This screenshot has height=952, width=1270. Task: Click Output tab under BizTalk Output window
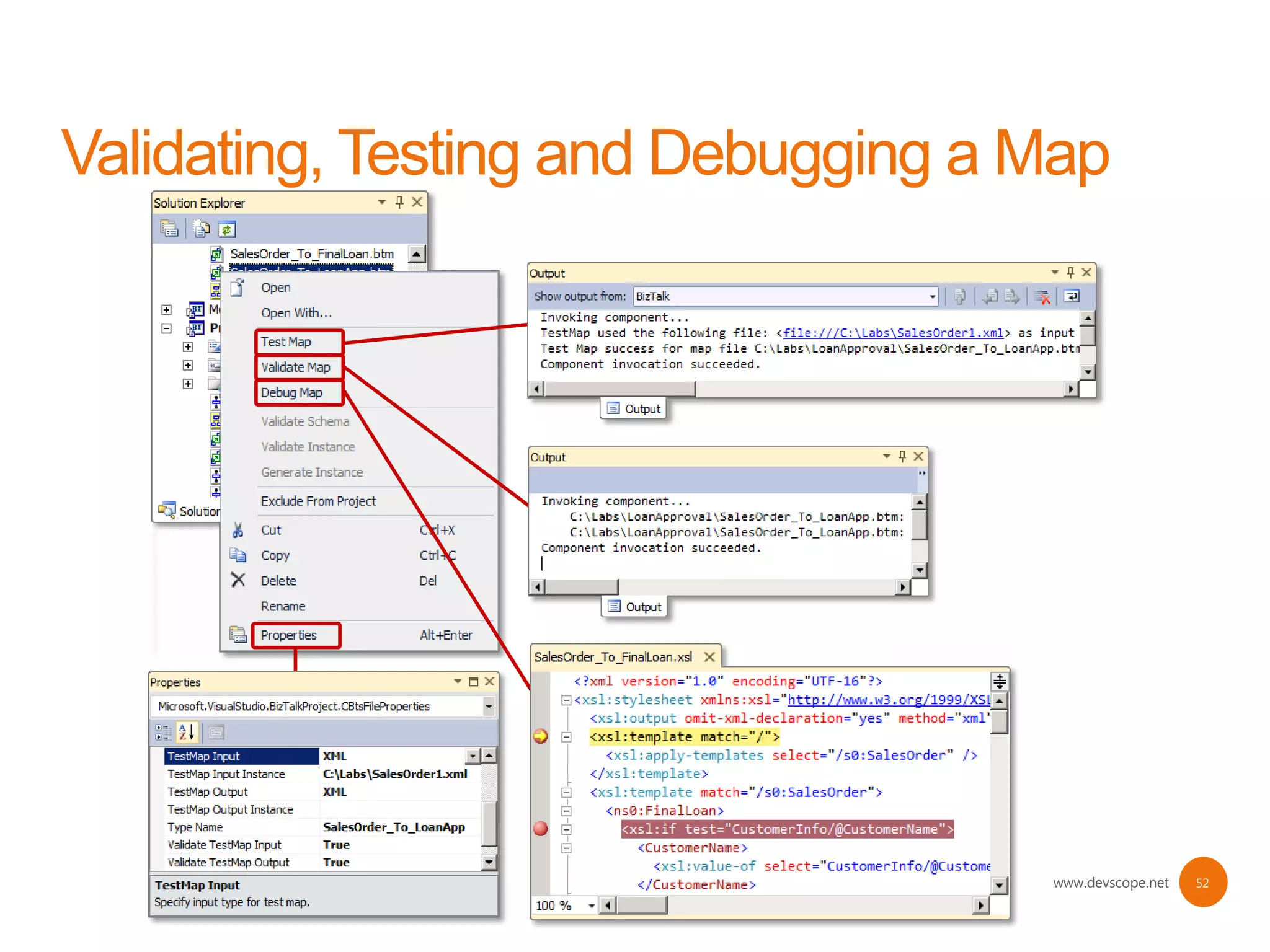(634, 408)
